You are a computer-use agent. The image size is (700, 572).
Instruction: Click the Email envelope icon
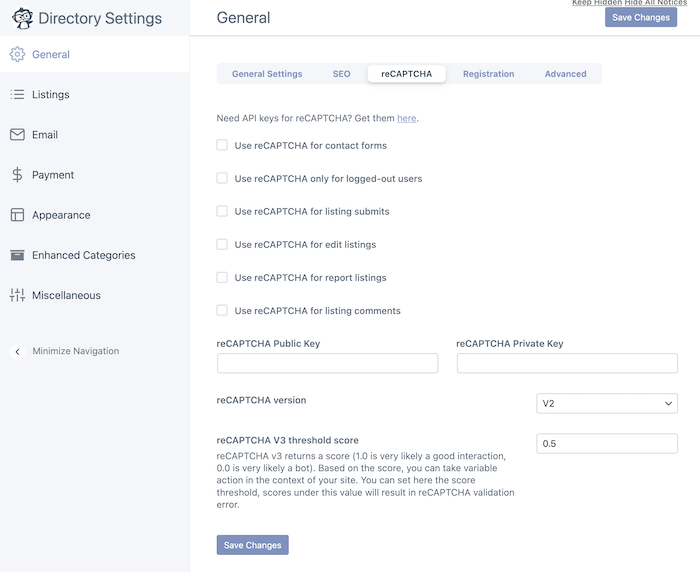(x=17, y=134)
